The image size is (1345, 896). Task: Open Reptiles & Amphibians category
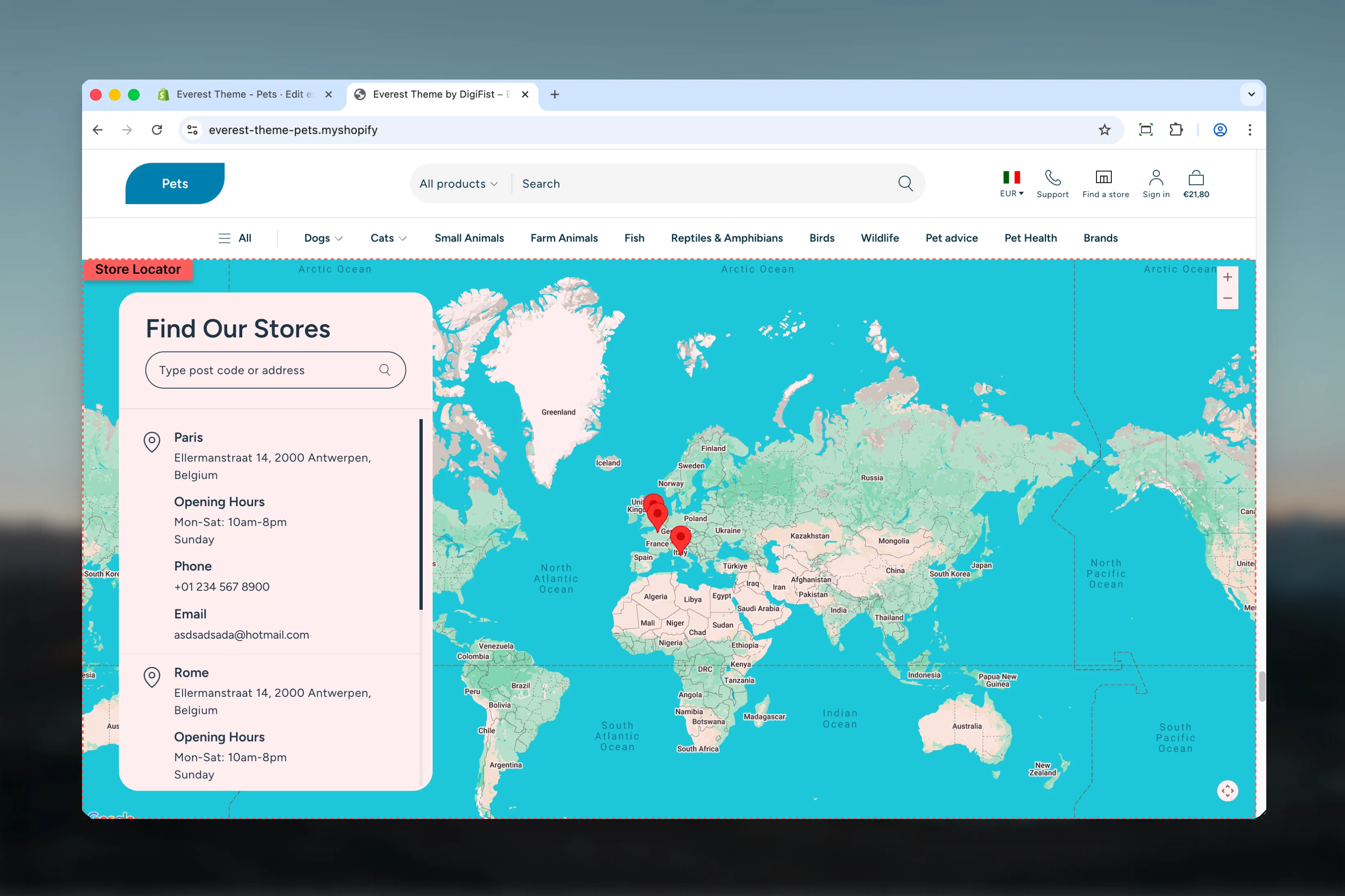point(727,238)
